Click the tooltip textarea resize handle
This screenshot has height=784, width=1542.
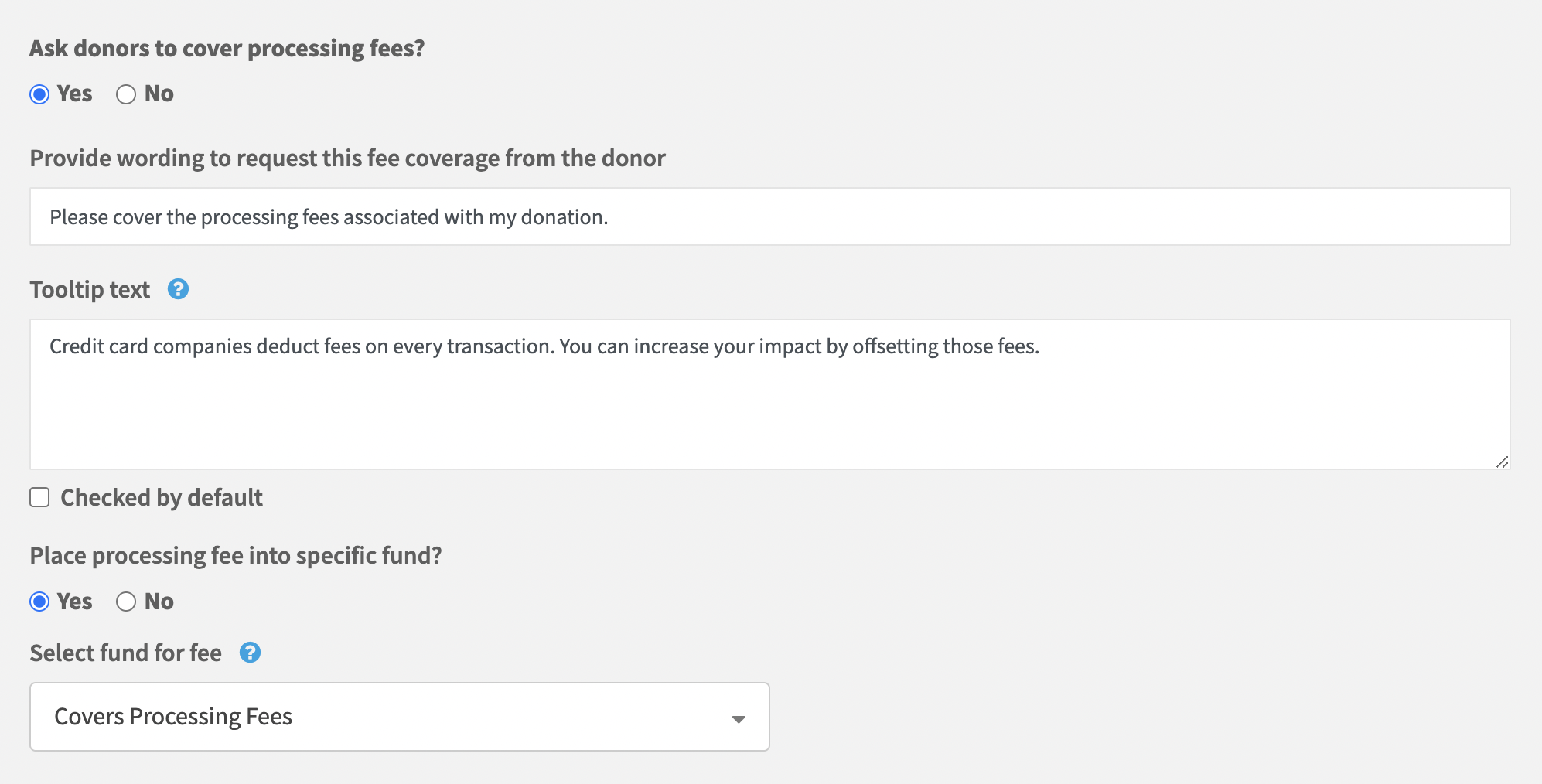(x=1502, y=462)
